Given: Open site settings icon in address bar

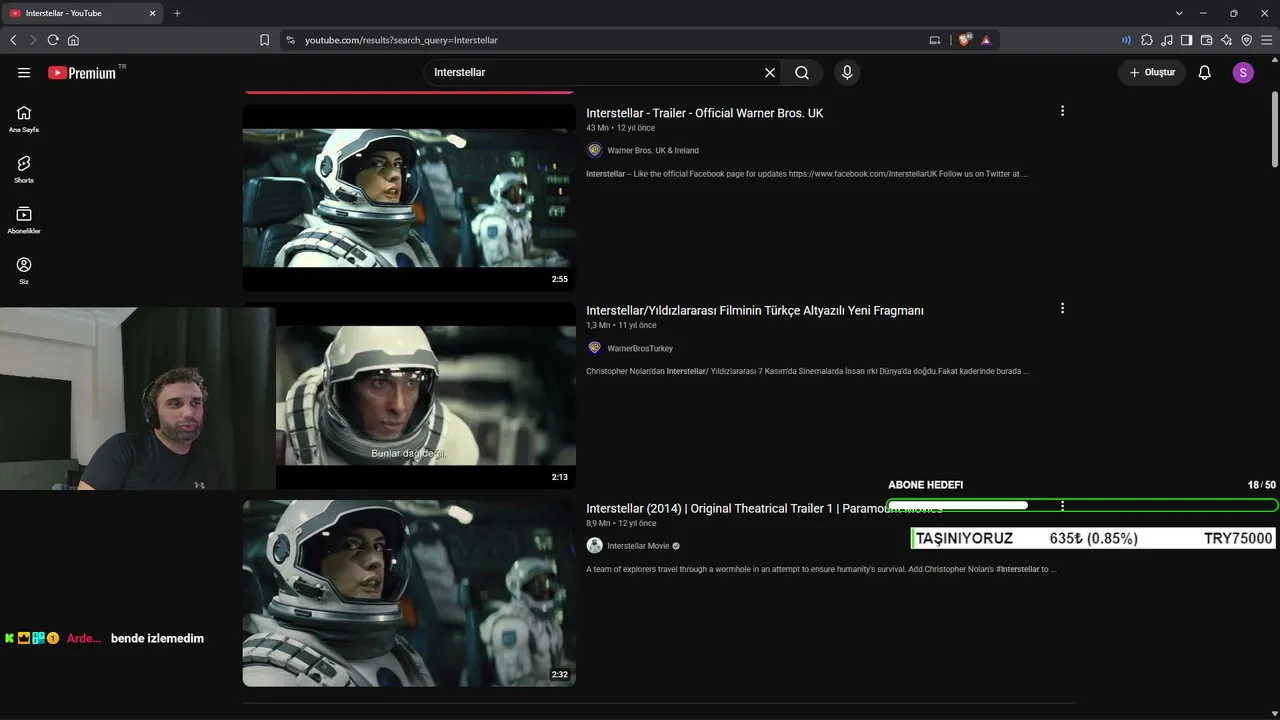Looking at the screenshot, I should [x=291, y=40].
